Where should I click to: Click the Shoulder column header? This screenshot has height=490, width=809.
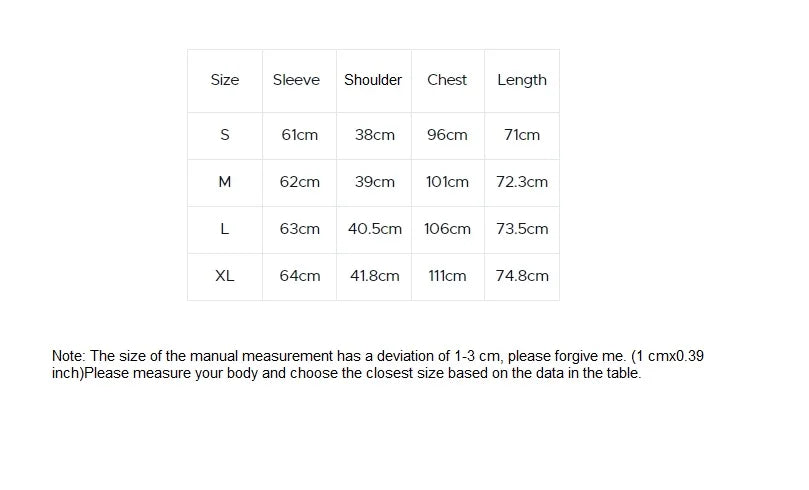pos(373,80)
